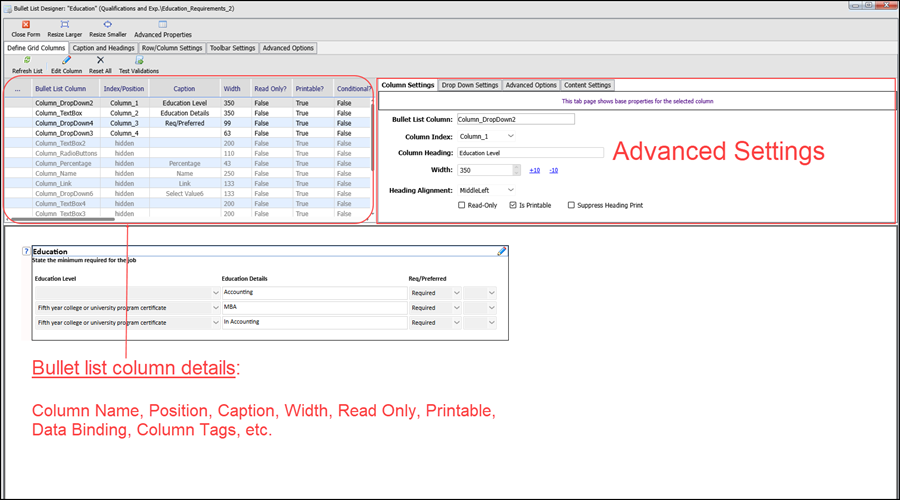Click the Conditional? column header

pyautogui.click(x=353, y=89)
